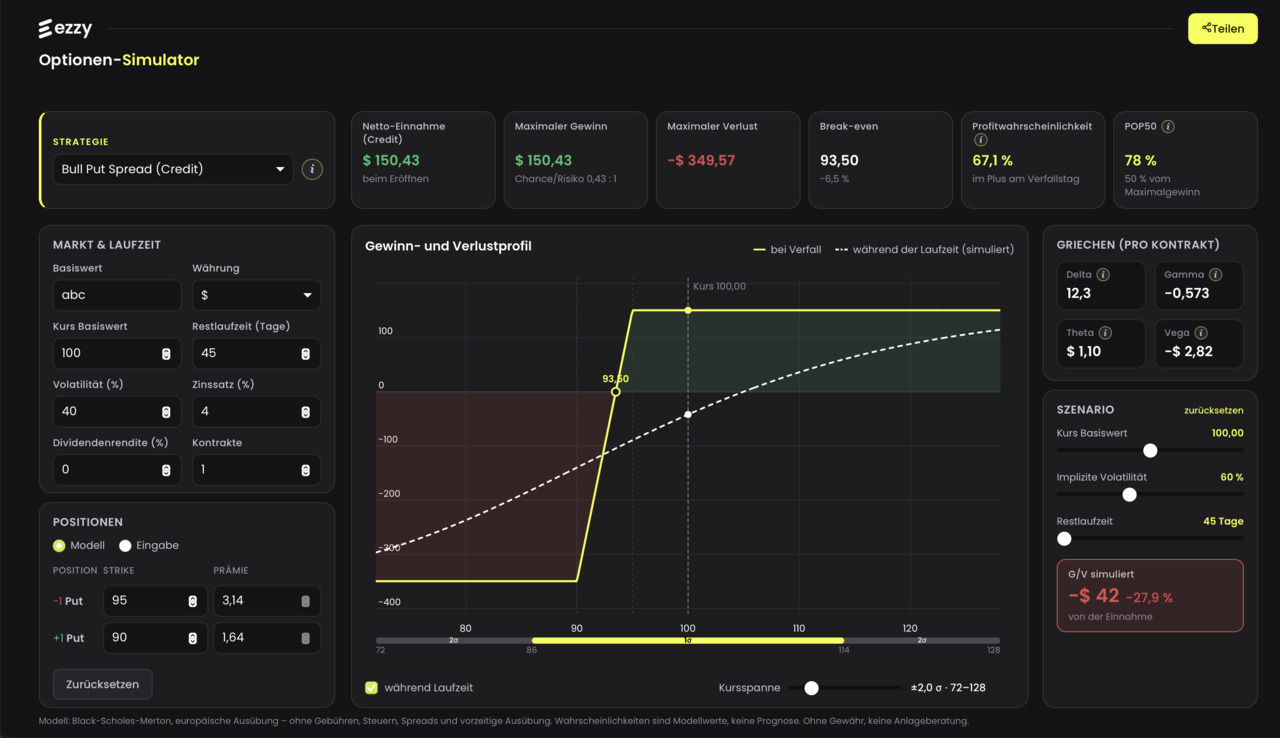The height and width of the screenshot is (738, 1280).
Task: Click the Vega value -$ 2,82
Action: coord(1188,351)
